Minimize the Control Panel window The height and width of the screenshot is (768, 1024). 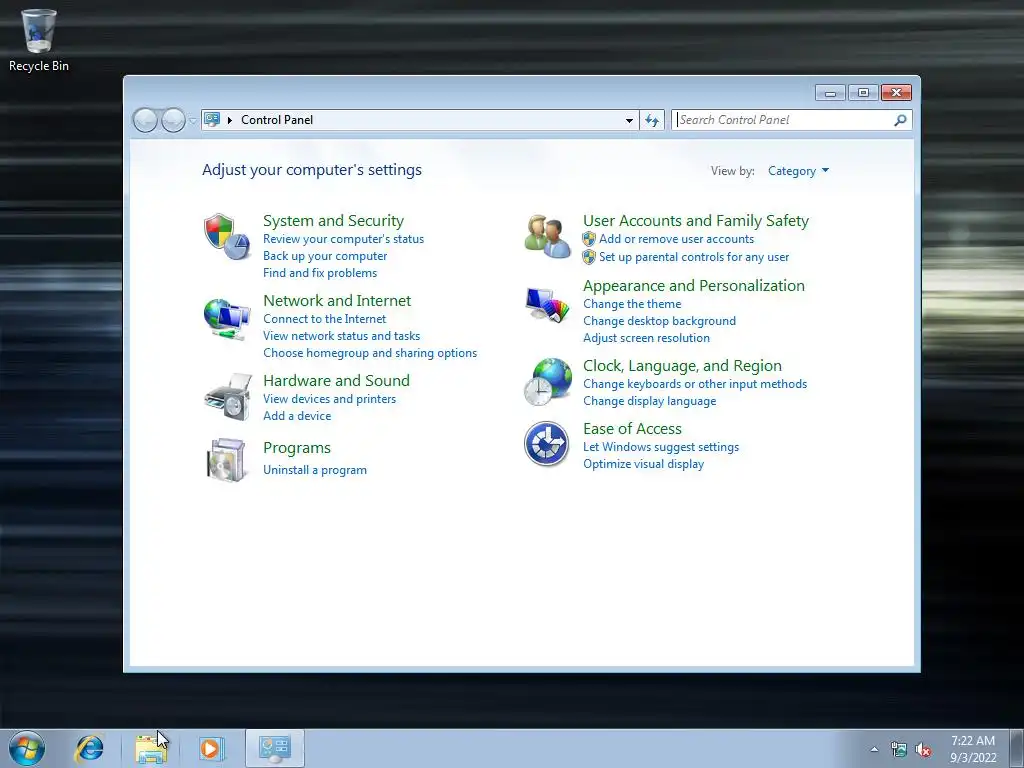point(830,93)
